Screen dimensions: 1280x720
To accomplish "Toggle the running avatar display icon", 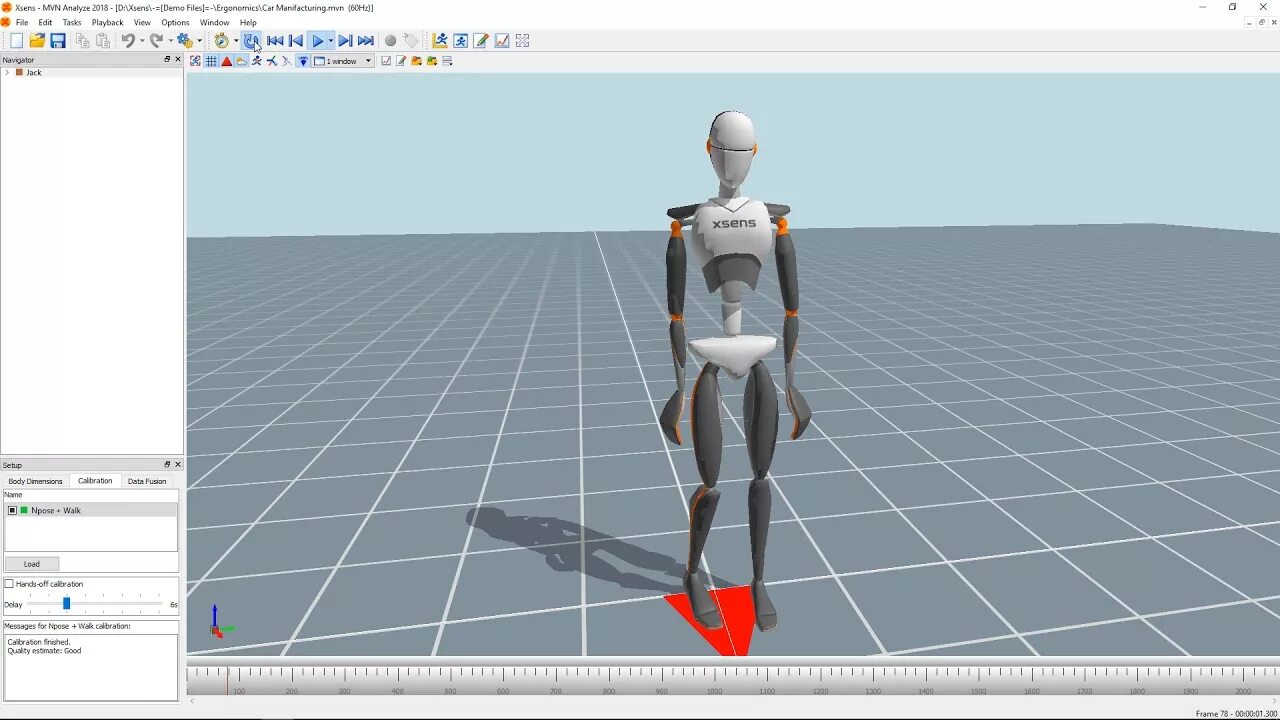I will [257, 61].
